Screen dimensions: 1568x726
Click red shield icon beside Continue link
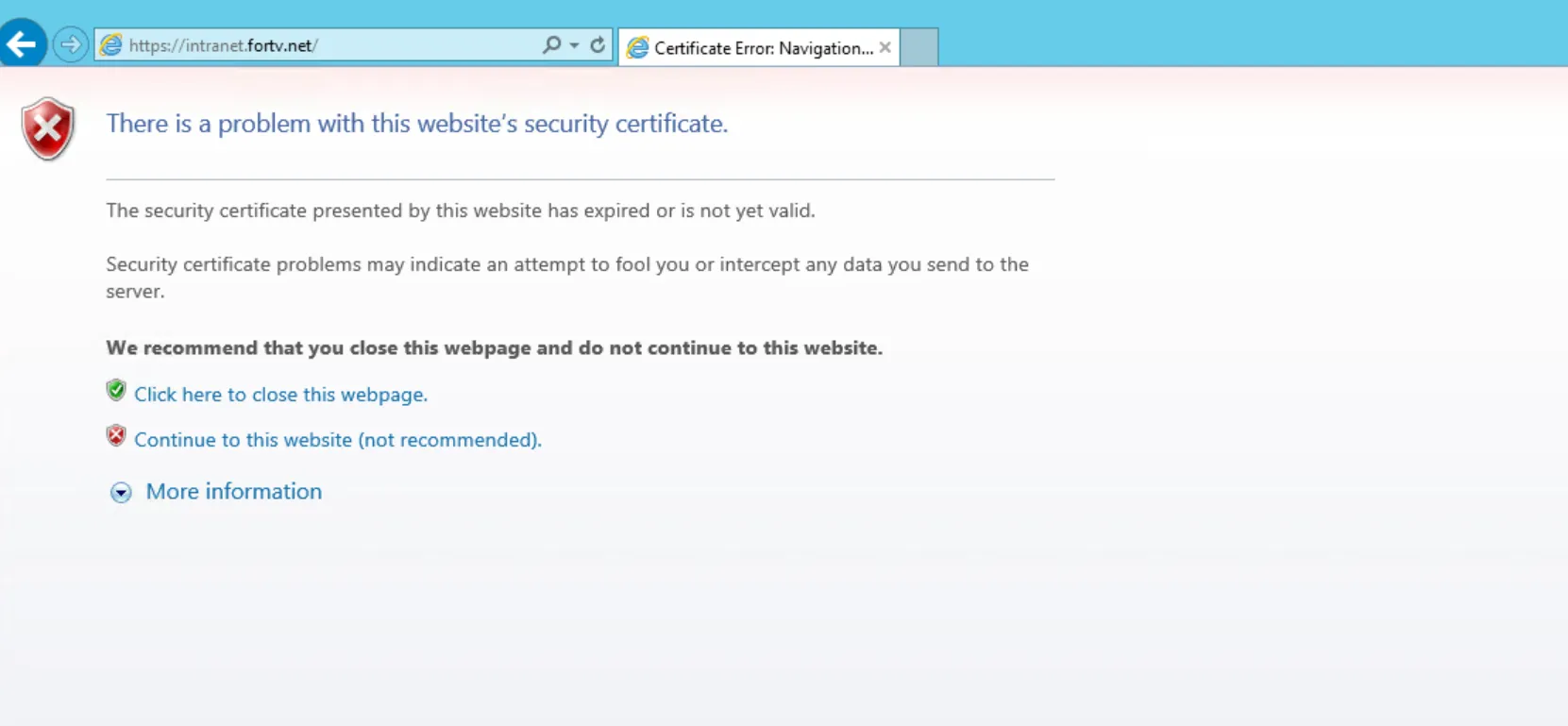click(116, 435)
